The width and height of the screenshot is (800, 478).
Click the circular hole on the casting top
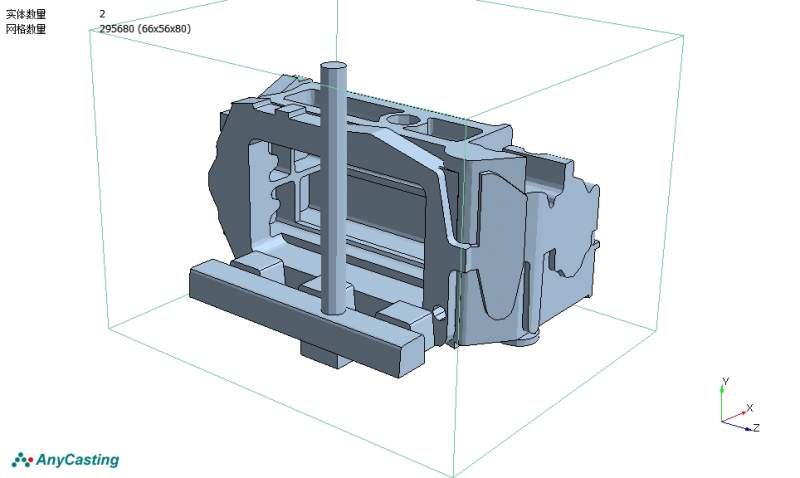(402, 120)
